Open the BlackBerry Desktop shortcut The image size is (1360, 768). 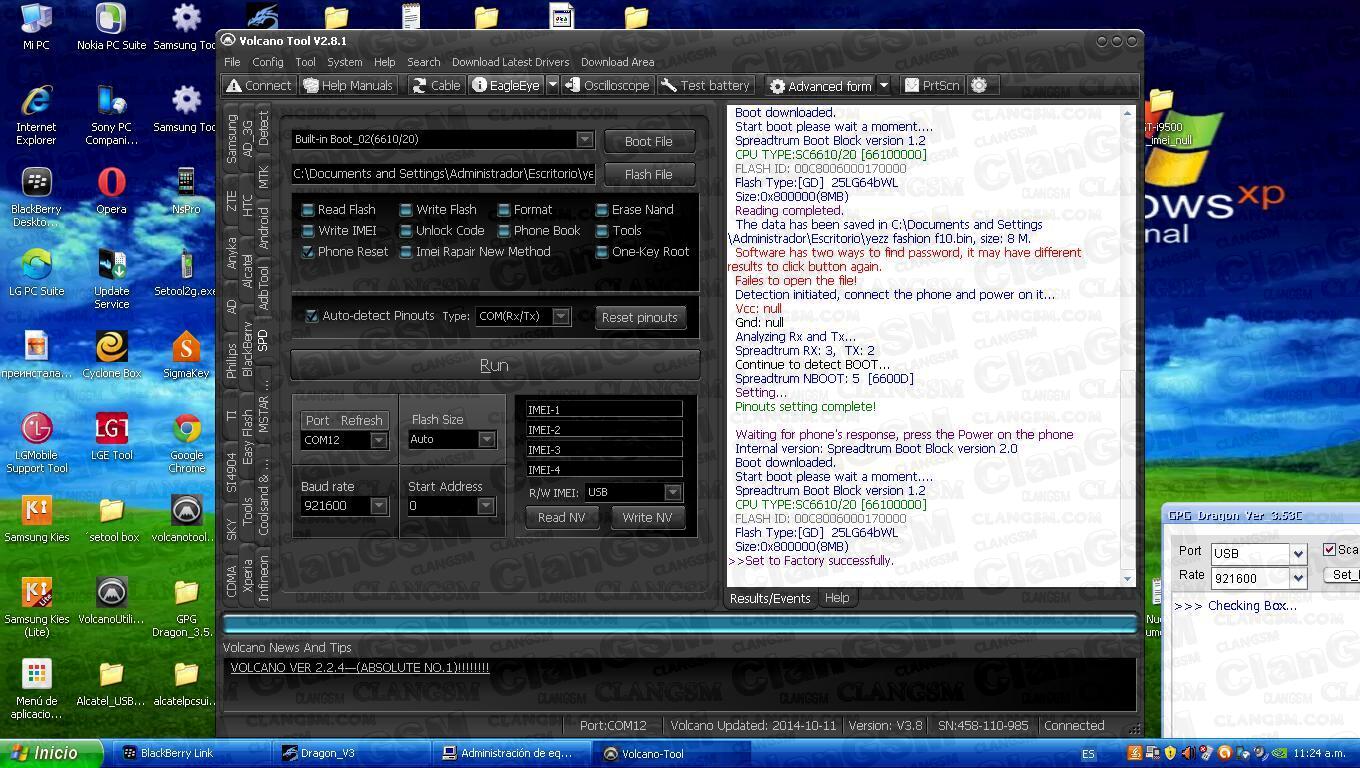pos(36,197)
